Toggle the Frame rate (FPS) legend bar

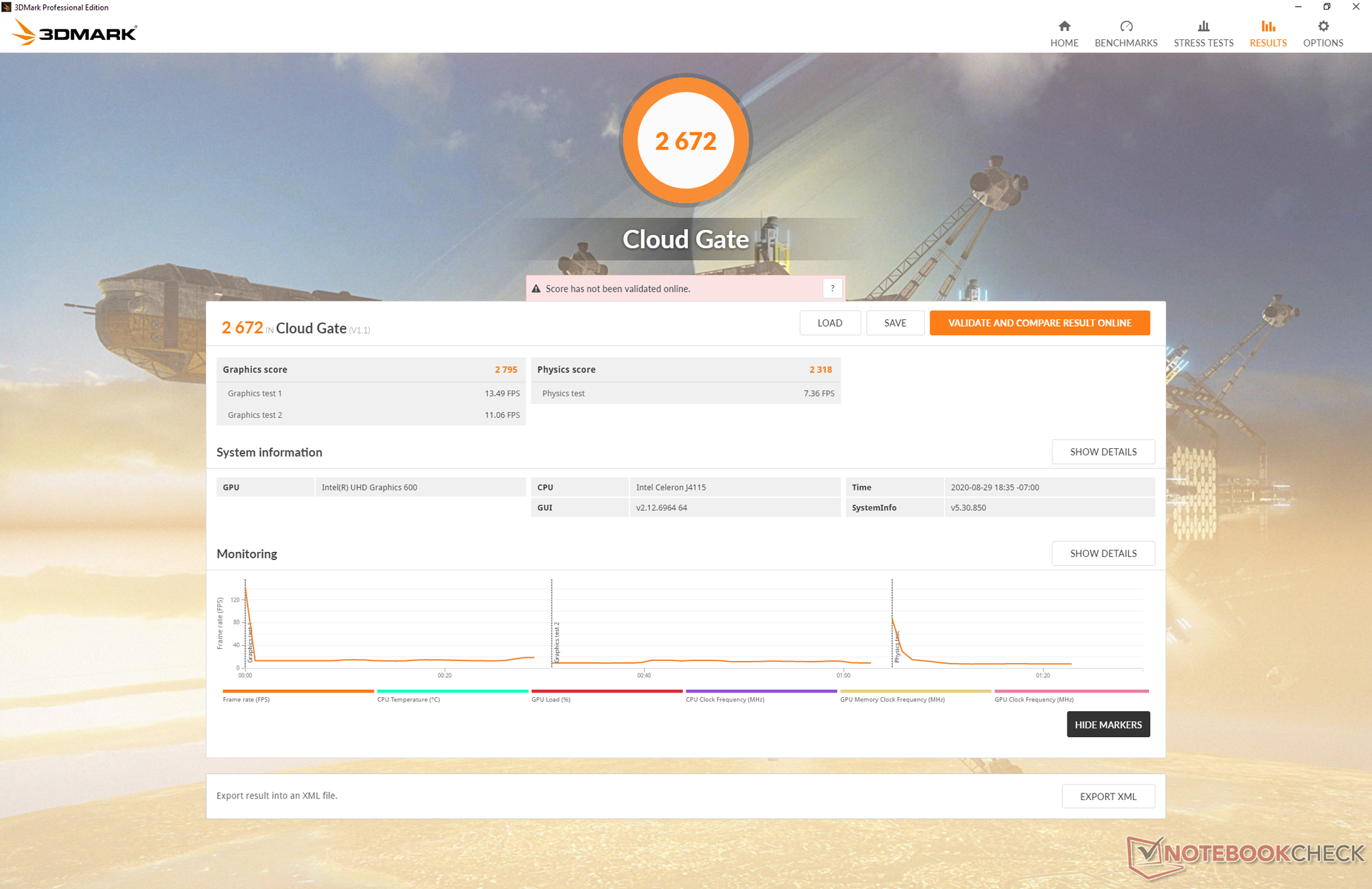298,691
